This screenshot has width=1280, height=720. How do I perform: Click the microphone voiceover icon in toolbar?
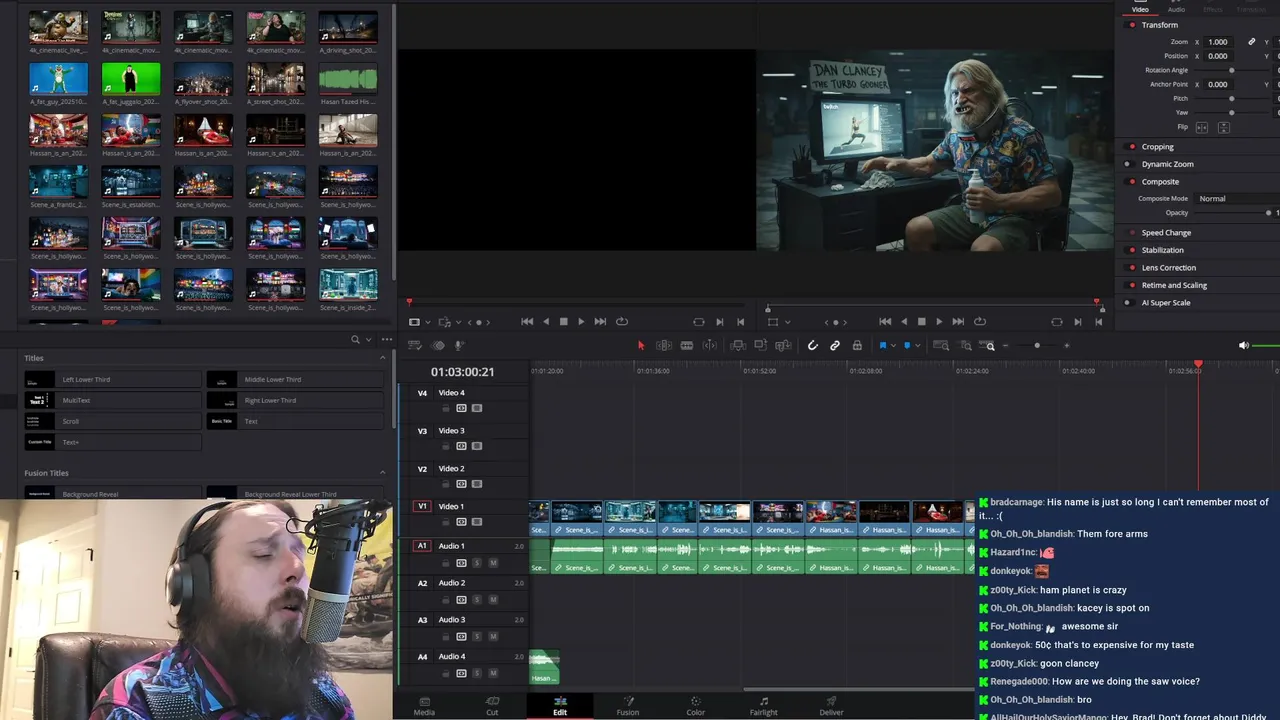[x=459, y=345]
